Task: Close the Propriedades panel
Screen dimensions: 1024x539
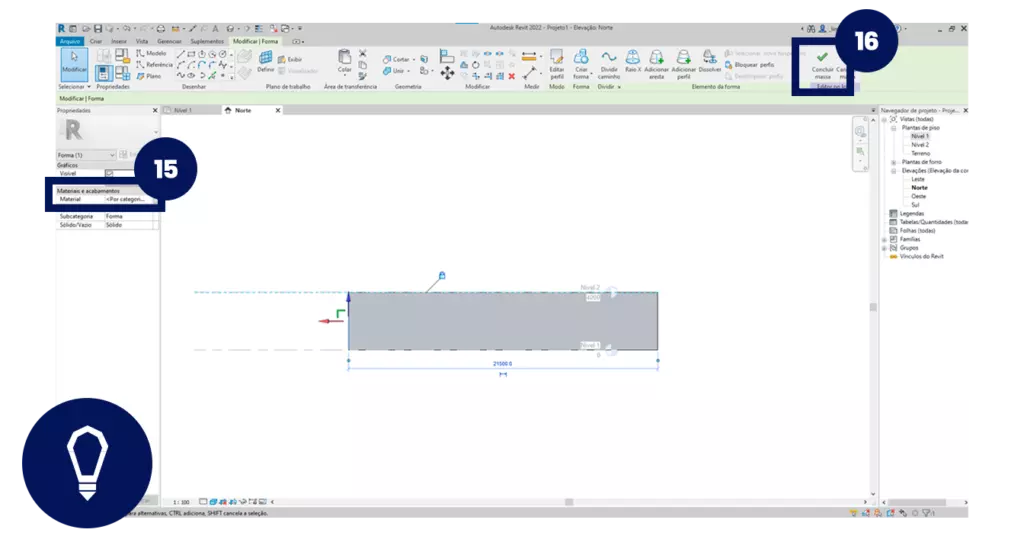Action: [155, 110]
